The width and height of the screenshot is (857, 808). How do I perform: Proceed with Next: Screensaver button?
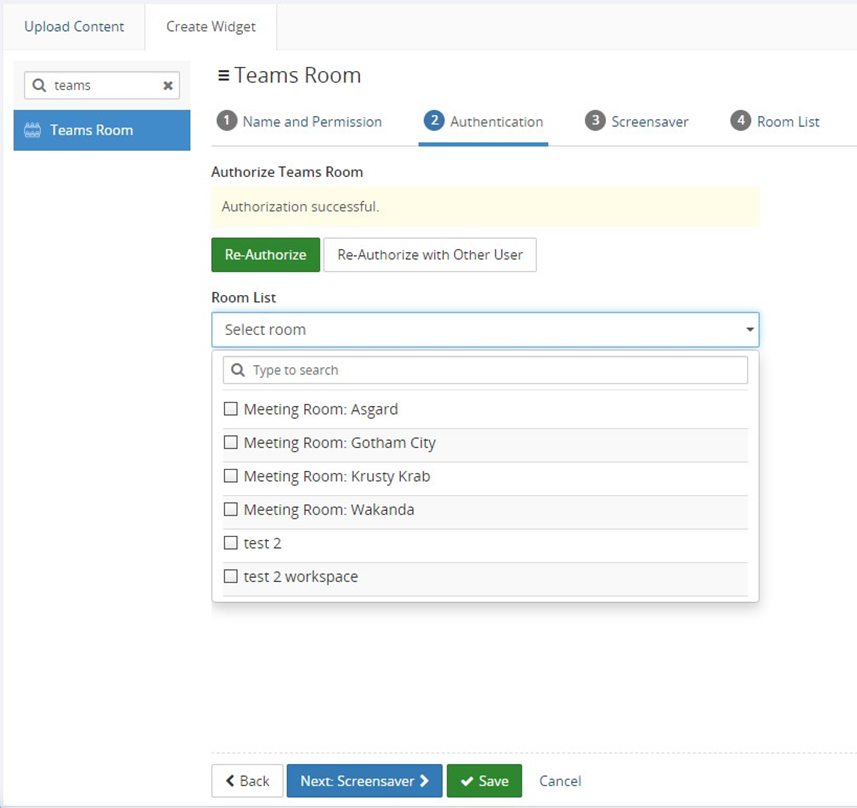click(365, 781)
